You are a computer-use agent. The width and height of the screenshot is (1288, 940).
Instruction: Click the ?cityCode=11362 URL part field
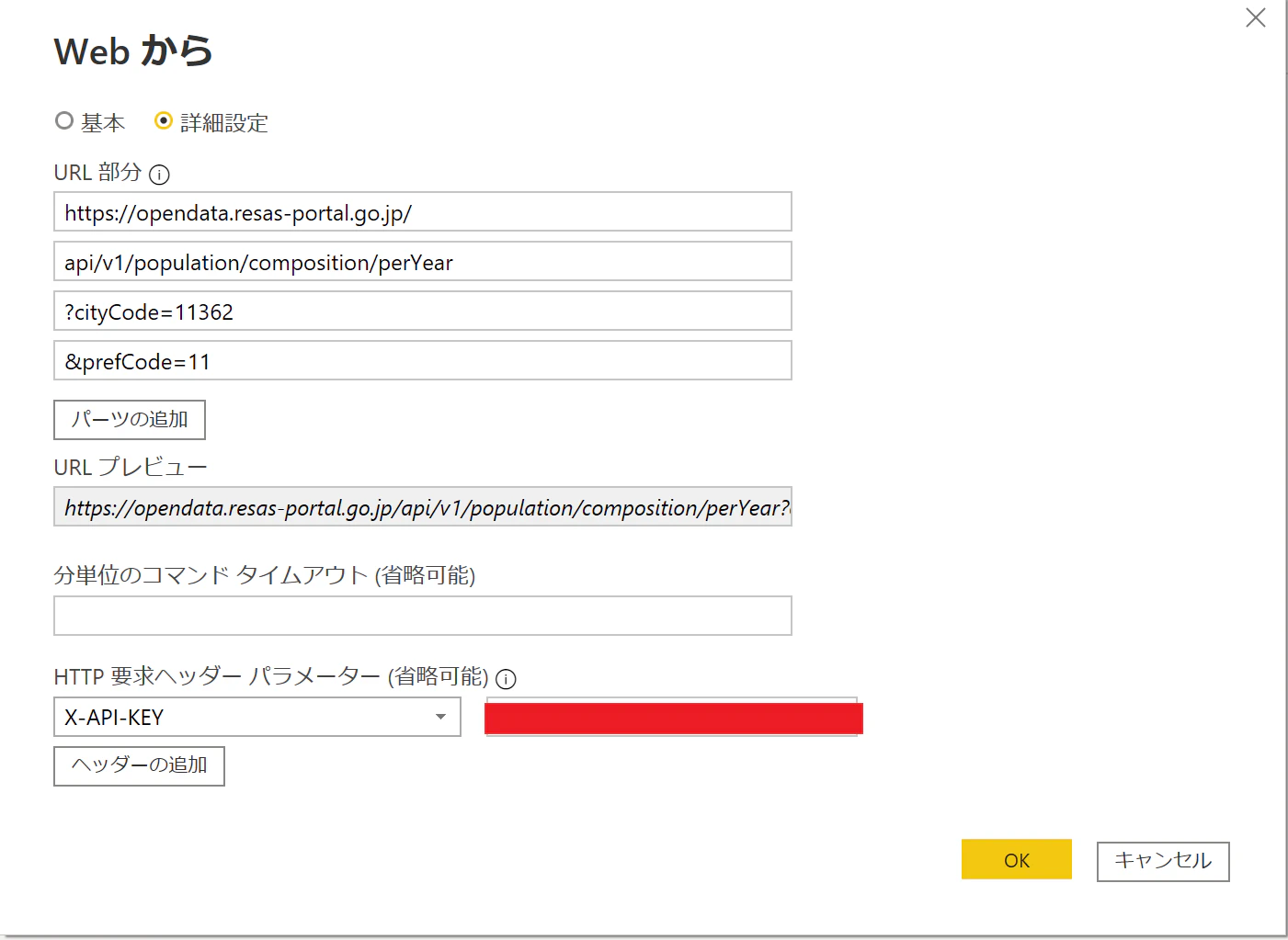[423, 311]
